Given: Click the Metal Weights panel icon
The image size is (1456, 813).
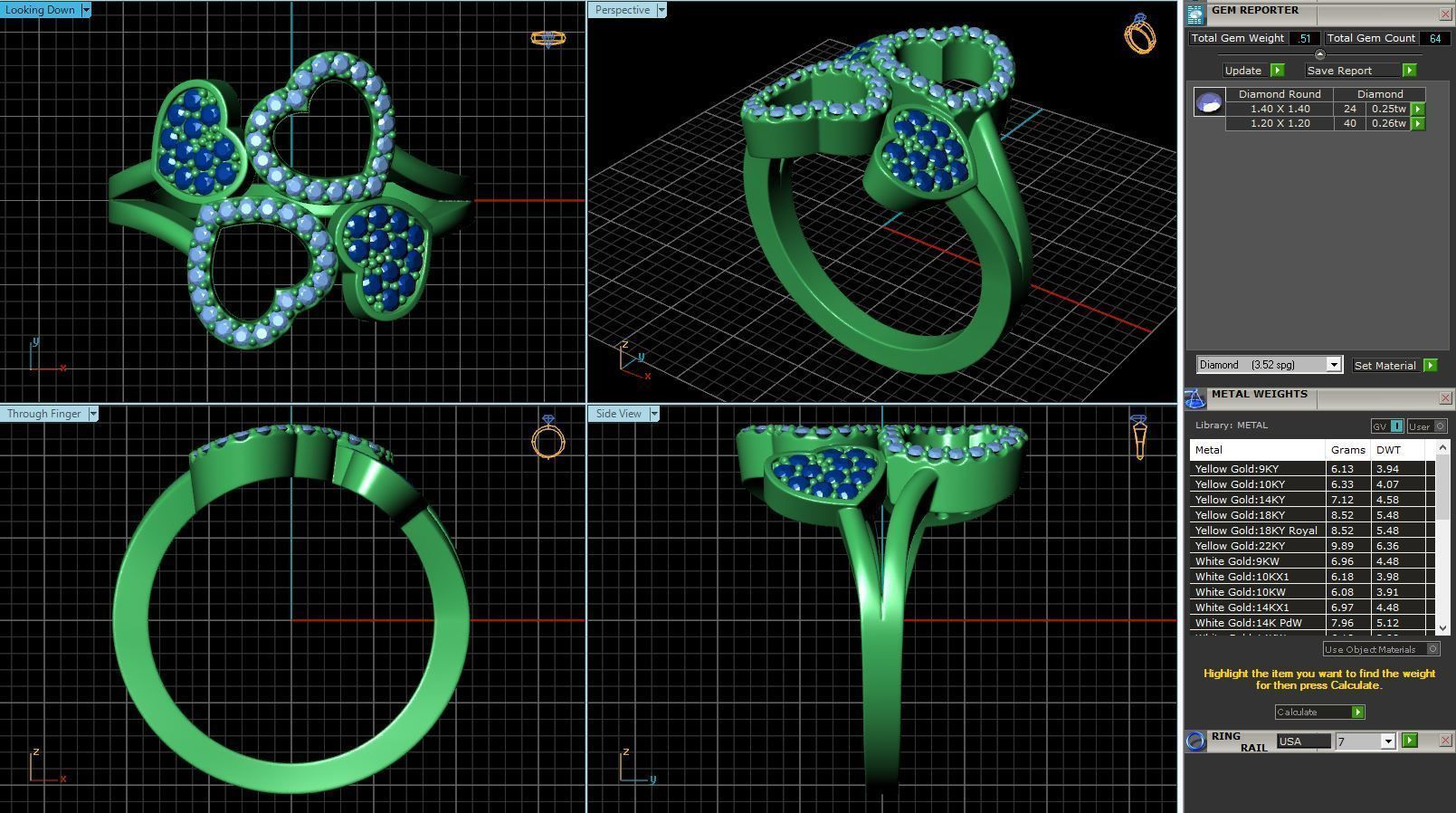Looking at the screenshot, I should [x=1195, y=398].
